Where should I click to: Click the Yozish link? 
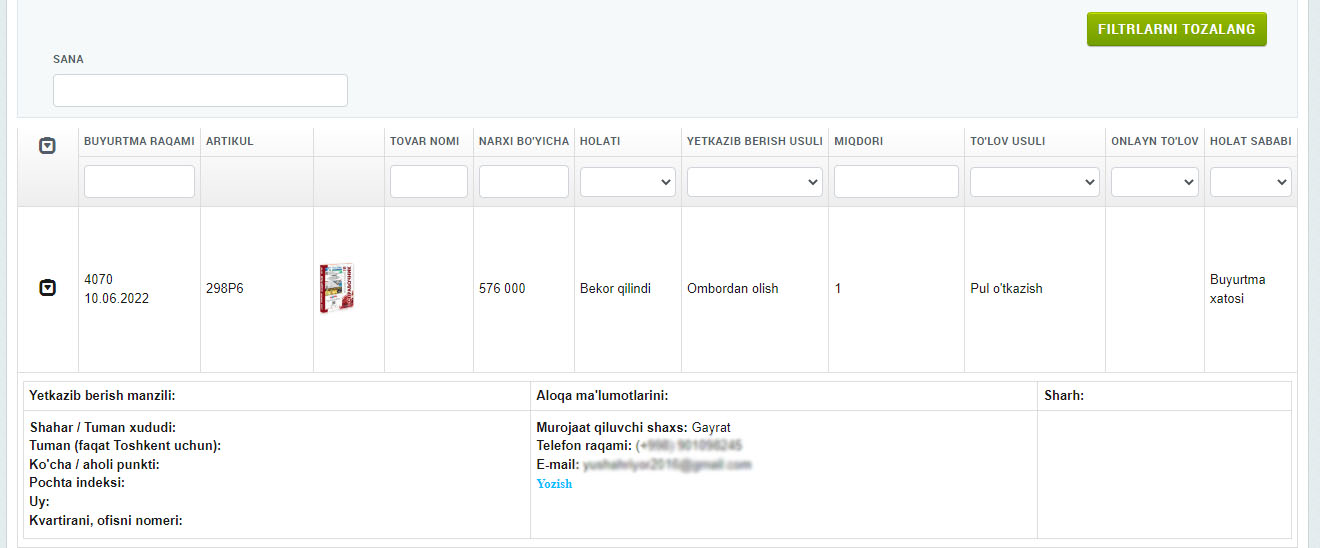coord(554,484)
